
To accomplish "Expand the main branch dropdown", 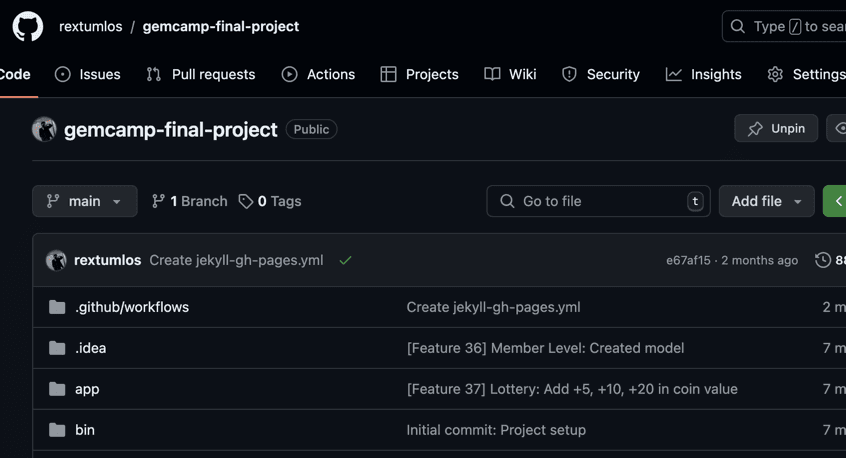I will [x=84, y=201].
